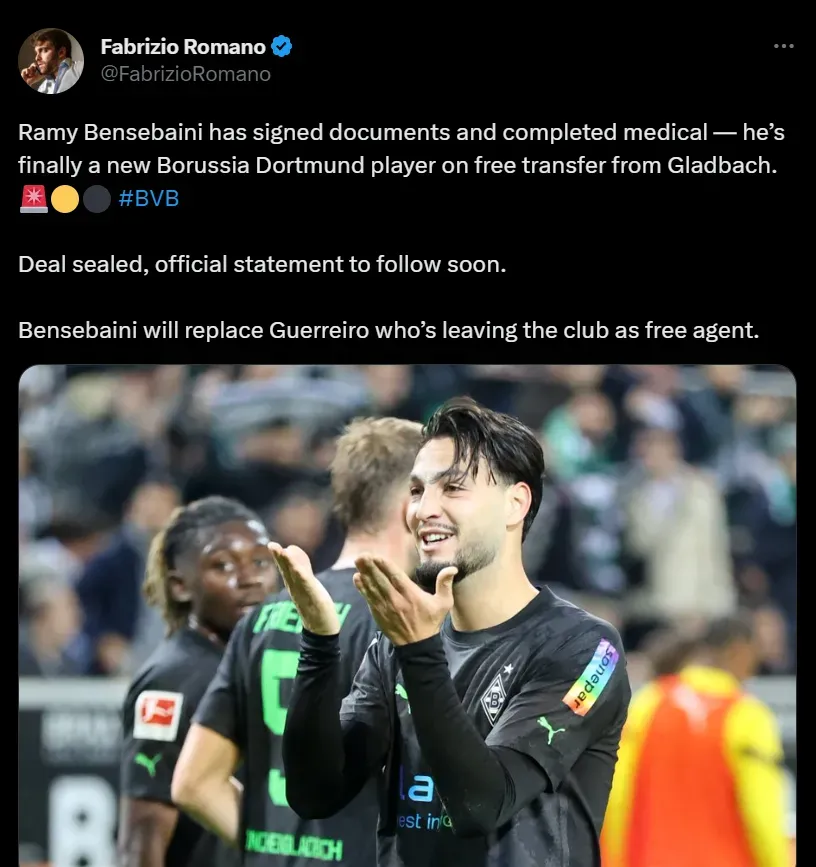The width and height of the screenshot is (816, 867).
Task: Click the yellow circle emoji
Action: click(65, 199)
